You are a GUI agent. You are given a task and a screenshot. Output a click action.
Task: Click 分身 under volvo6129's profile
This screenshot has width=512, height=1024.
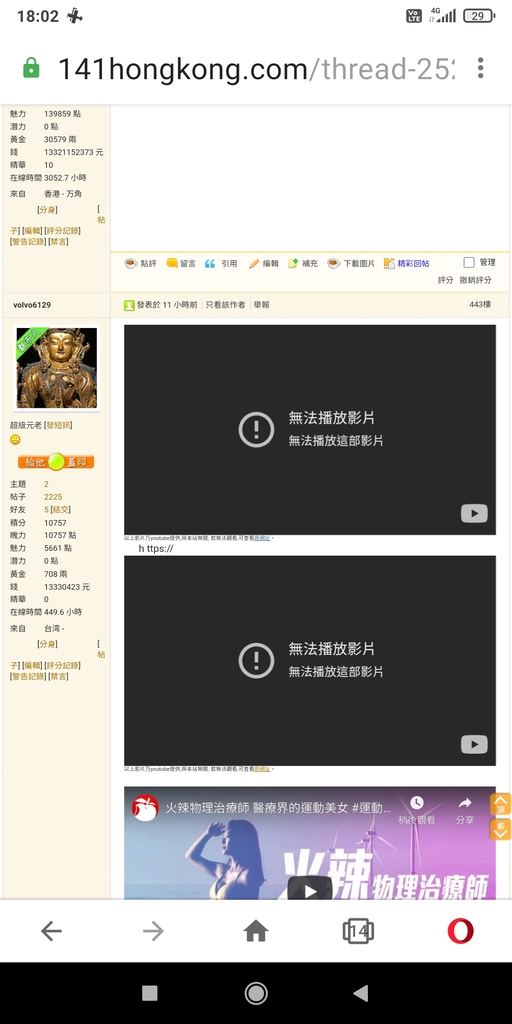click(x=47, y=644)
